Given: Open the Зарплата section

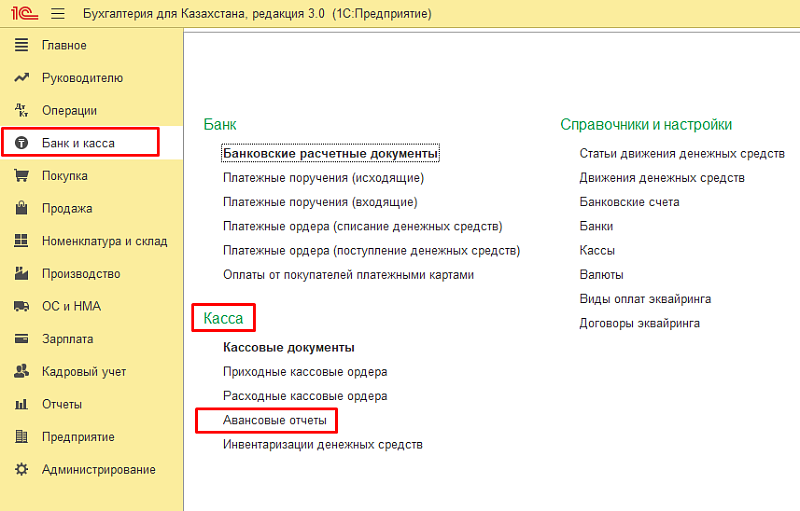Looking at the screenshot, I should click(67, 339).
